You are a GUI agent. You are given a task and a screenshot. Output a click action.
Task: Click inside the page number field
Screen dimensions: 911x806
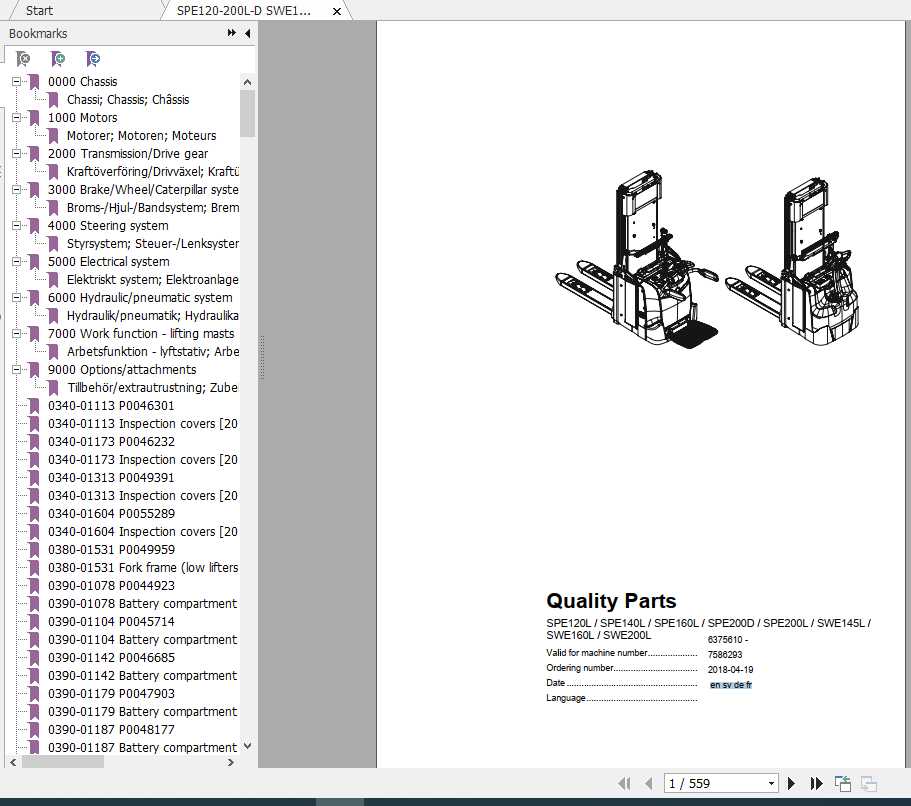click(700, 783)
